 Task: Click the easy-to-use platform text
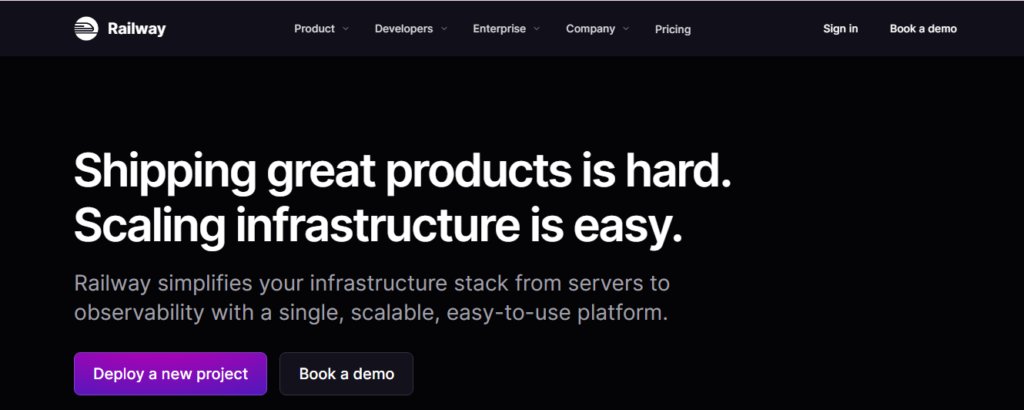[x=561, y=312]
